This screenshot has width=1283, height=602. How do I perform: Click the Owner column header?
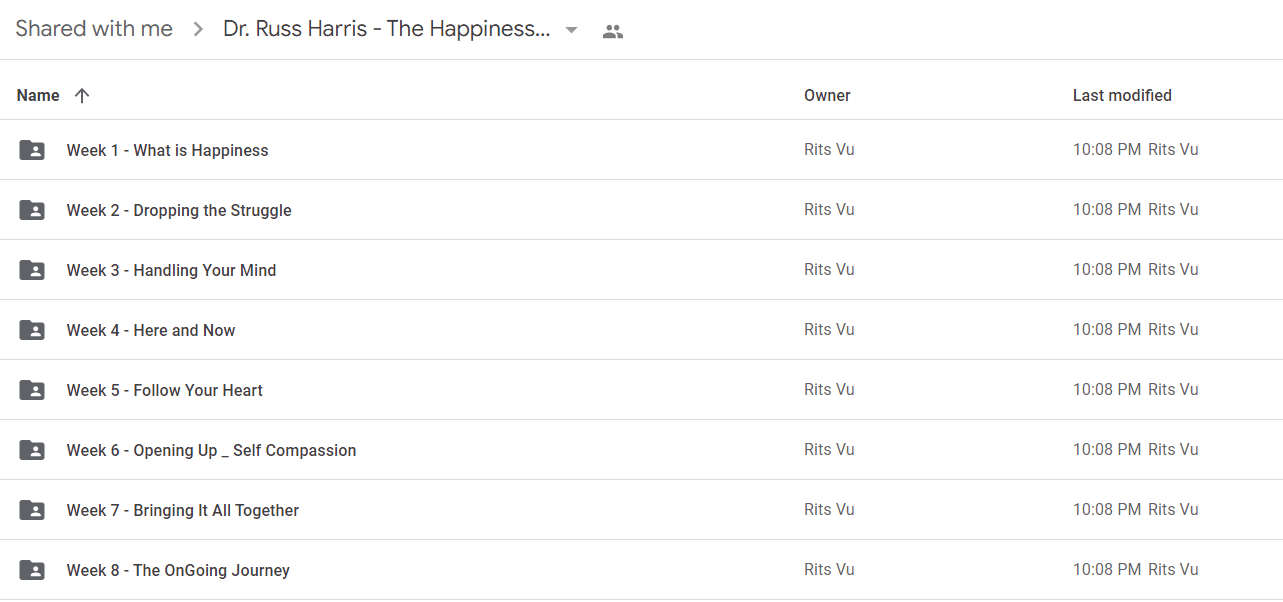pyautogui.click(x=827, y=96)
